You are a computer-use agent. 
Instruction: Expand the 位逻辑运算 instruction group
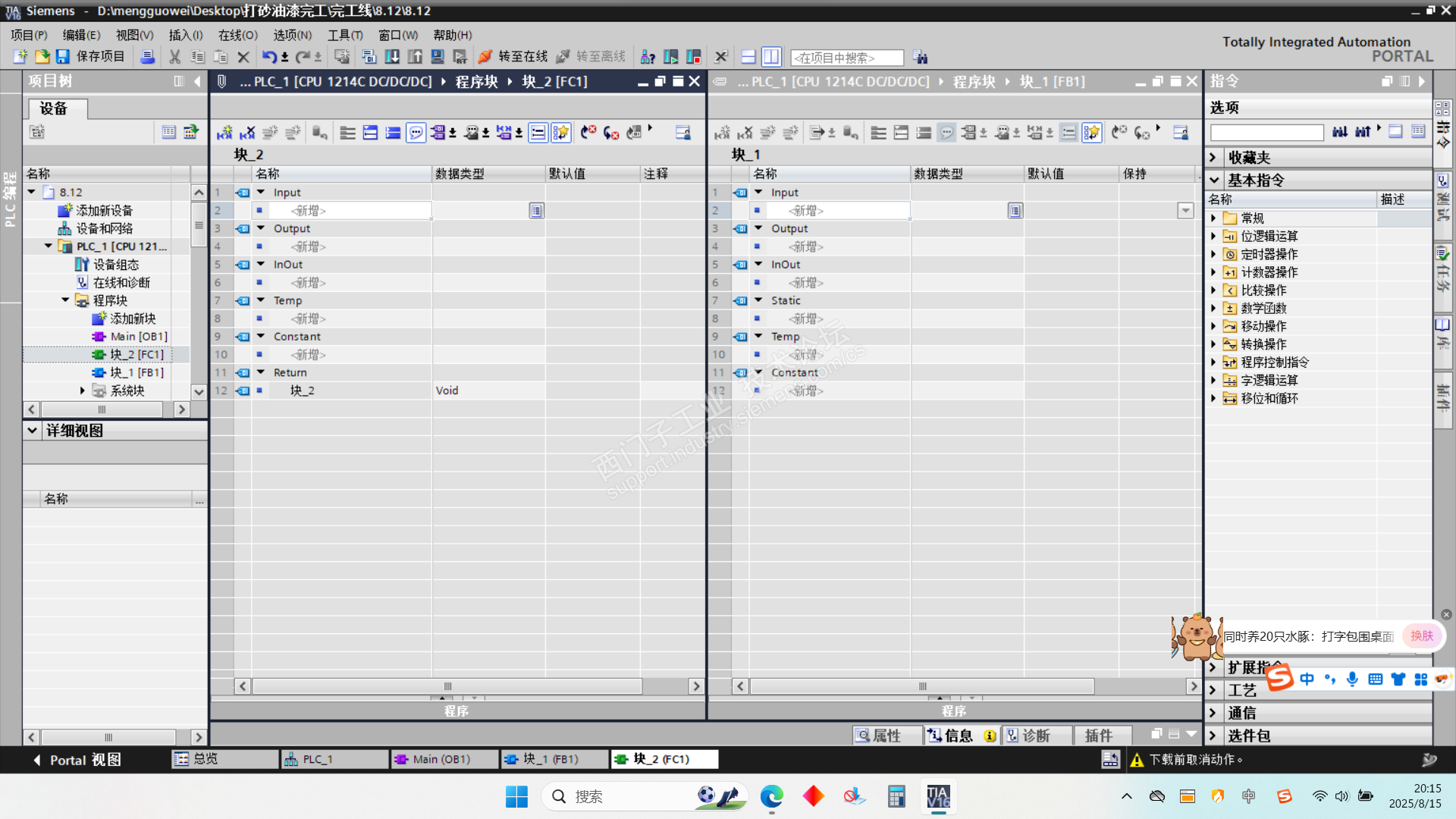(1213, 236)
